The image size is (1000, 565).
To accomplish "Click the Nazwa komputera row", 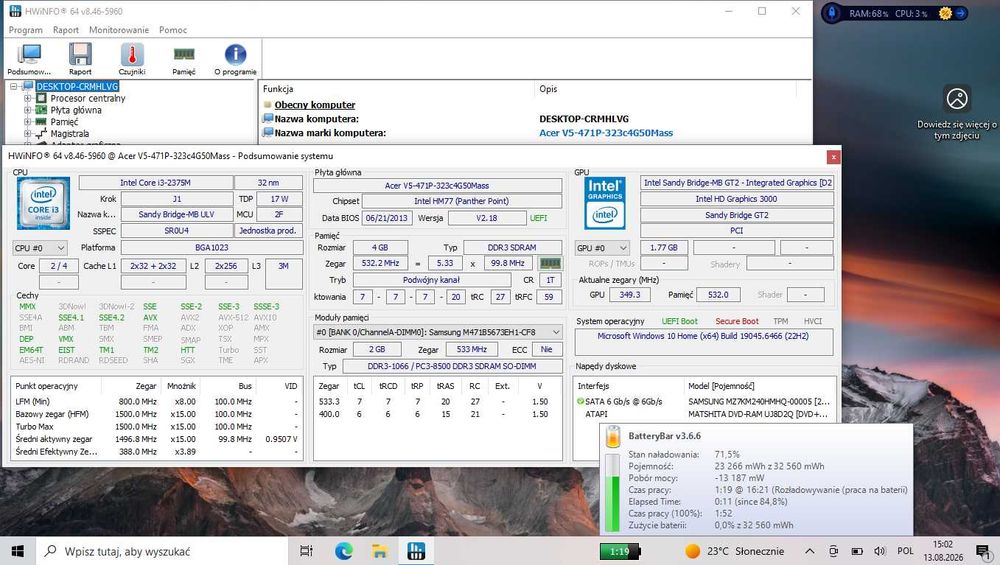I will coord(534,119).
